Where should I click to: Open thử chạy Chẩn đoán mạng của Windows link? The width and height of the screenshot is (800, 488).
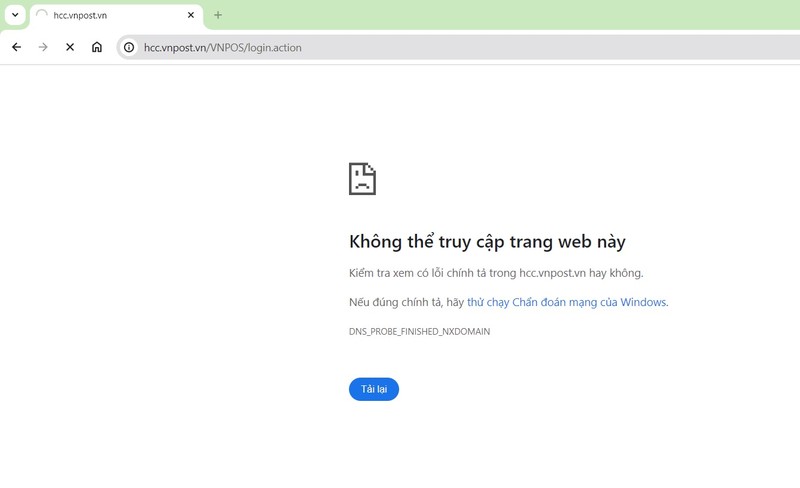point(567,302)
